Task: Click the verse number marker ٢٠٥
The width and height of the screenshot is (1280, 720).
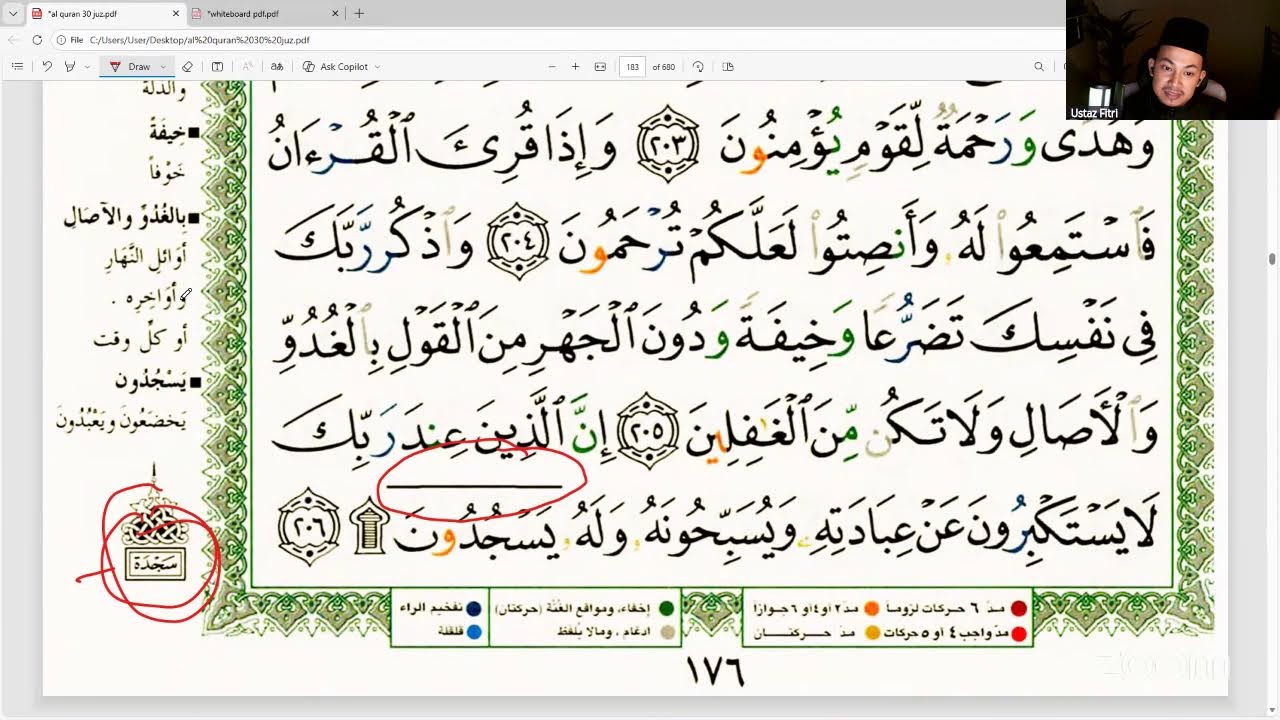Action: (649, 431)
